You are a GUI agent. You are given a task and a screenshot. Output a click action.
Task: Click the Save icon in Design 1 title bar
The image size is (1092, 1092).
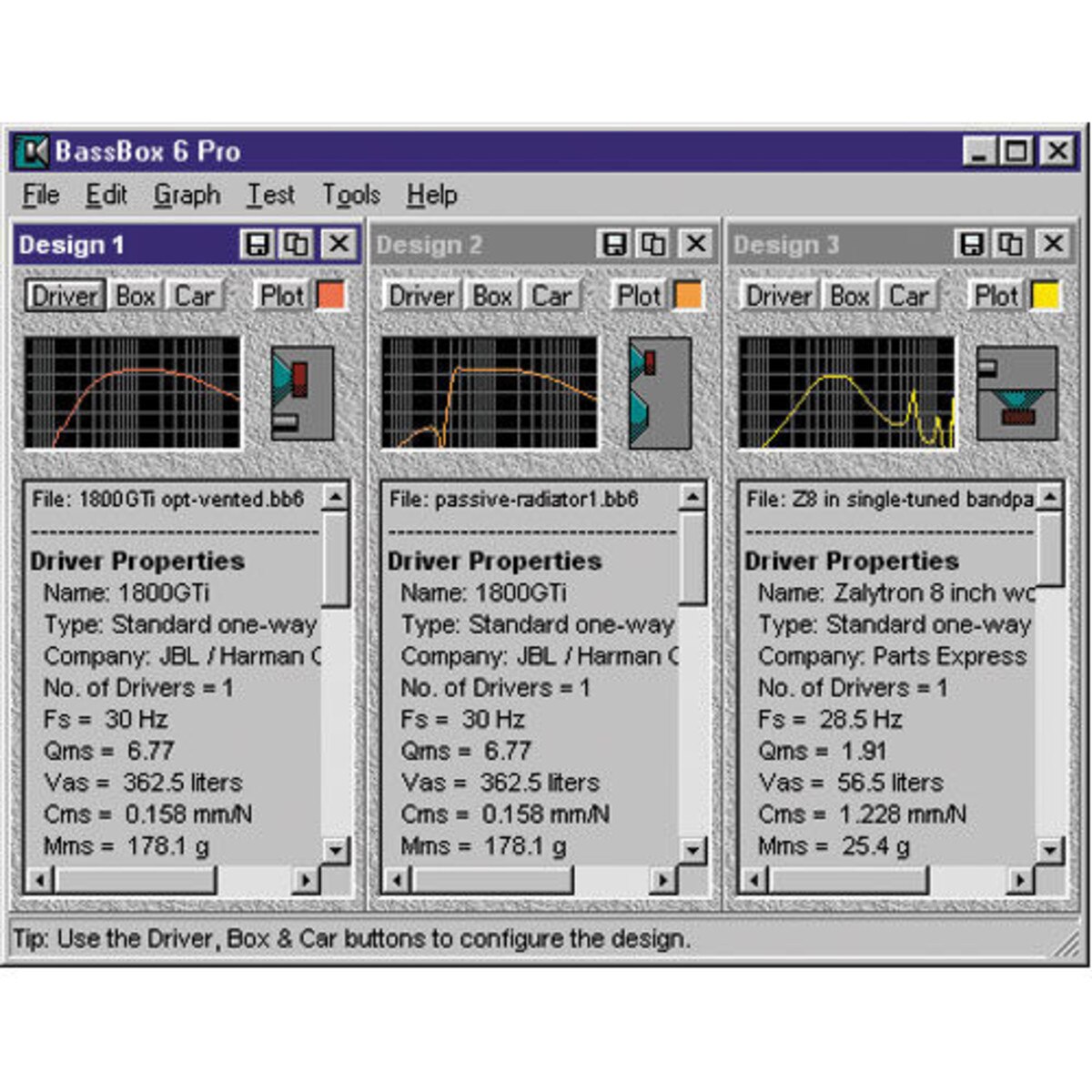[x=259, y=244]
